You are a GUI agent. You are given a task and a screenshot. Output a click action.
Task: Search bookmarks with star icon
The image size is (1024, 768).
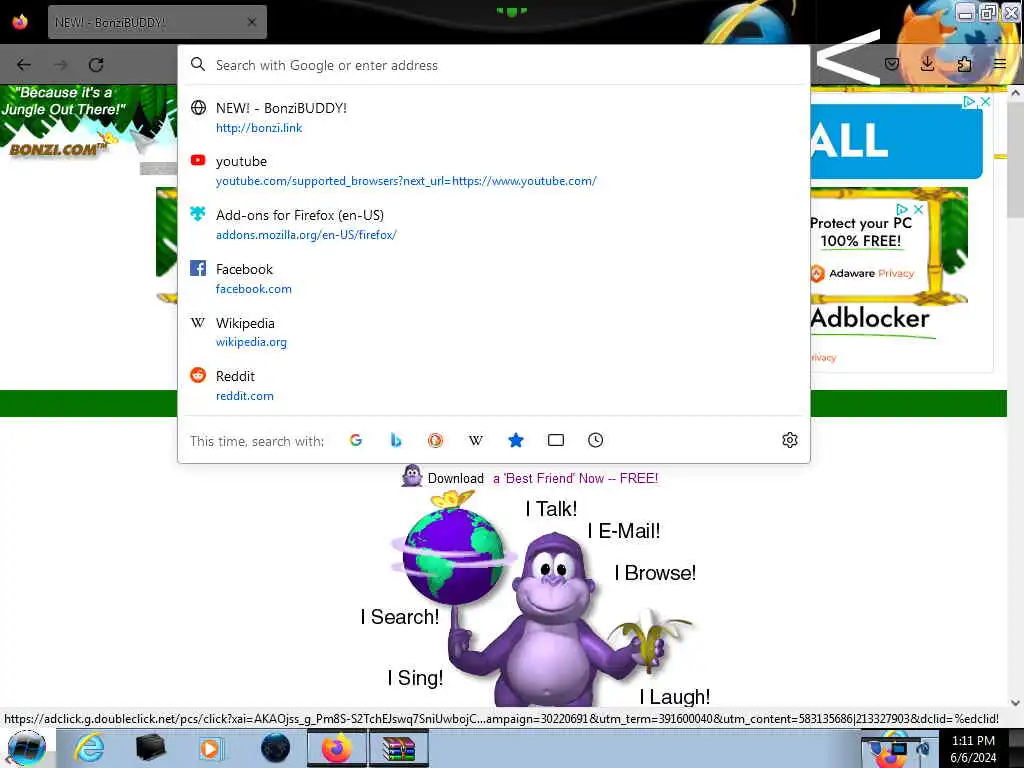coord(516,440)
